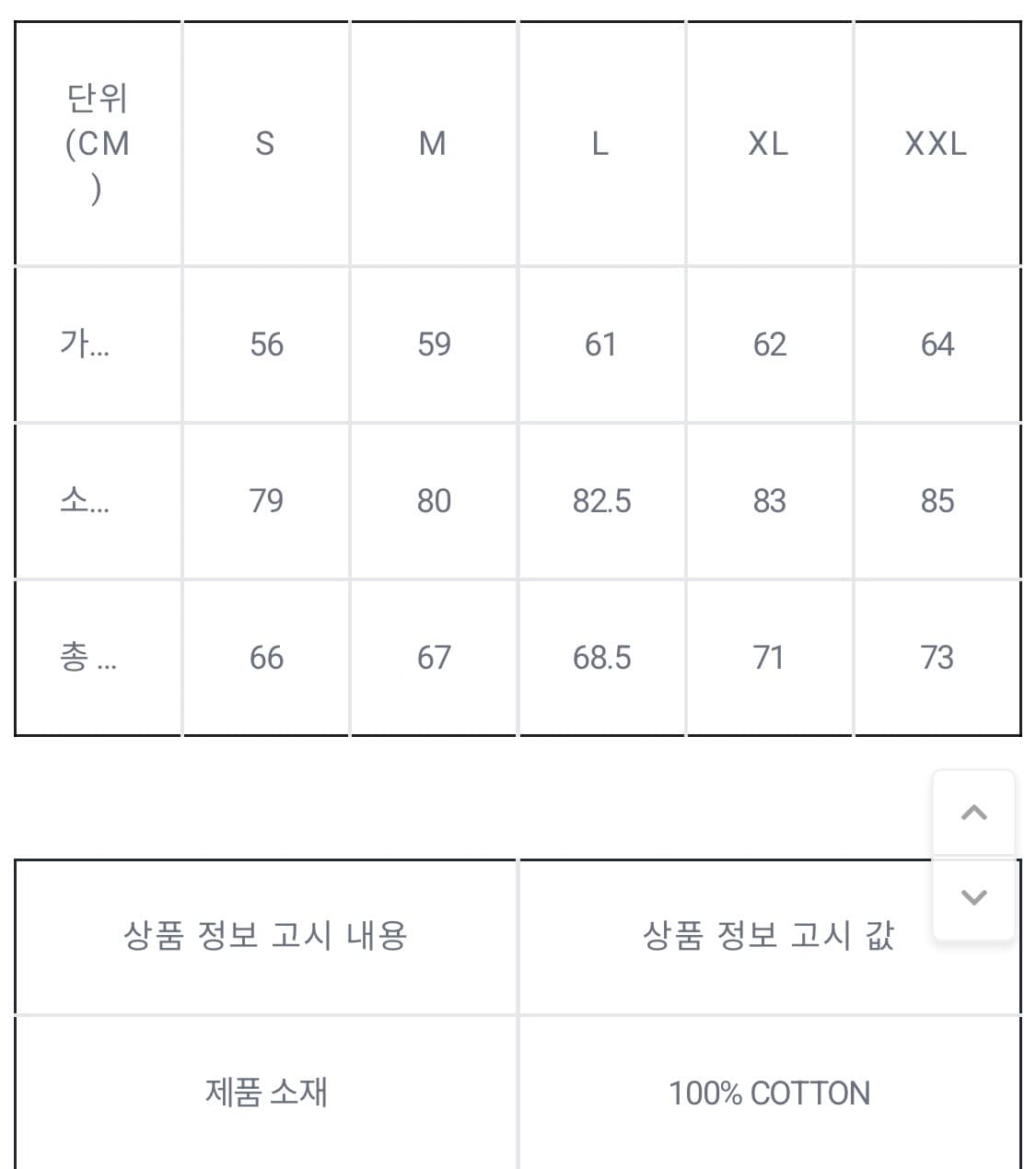
Task: Expand the truncated 총... row label
Action: click(88, 657)
